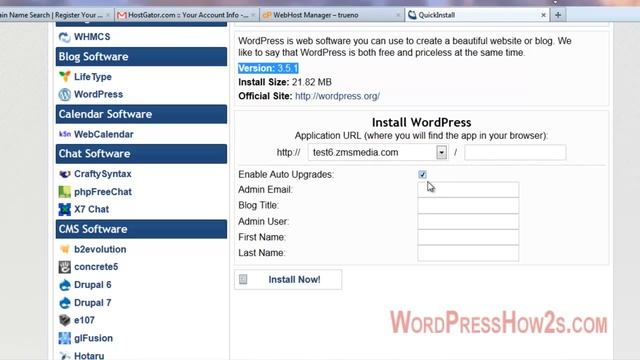Screen dimensions: 640x360
Task: Close the WebHost Manager tab
Action: pos(398,15)
